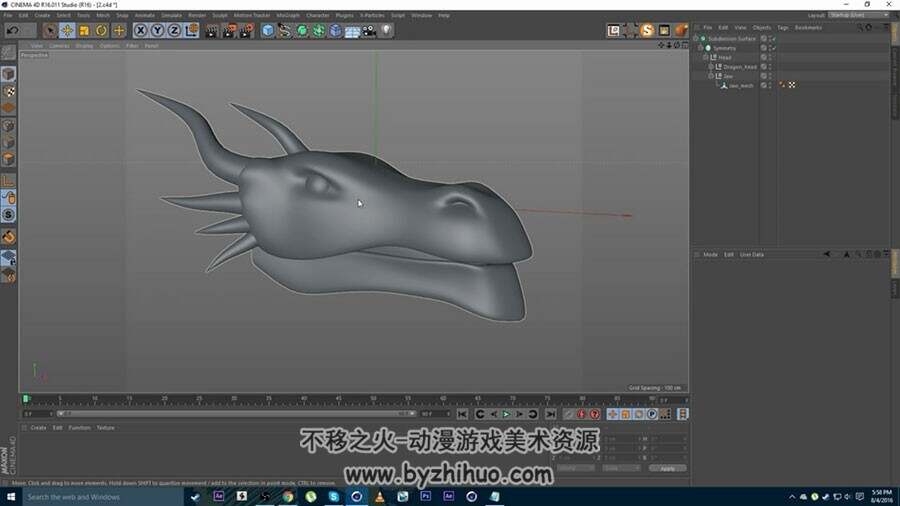Open the File menu
Image resolution: width=900 pixels, height=506 pixels.
point(8,15)
